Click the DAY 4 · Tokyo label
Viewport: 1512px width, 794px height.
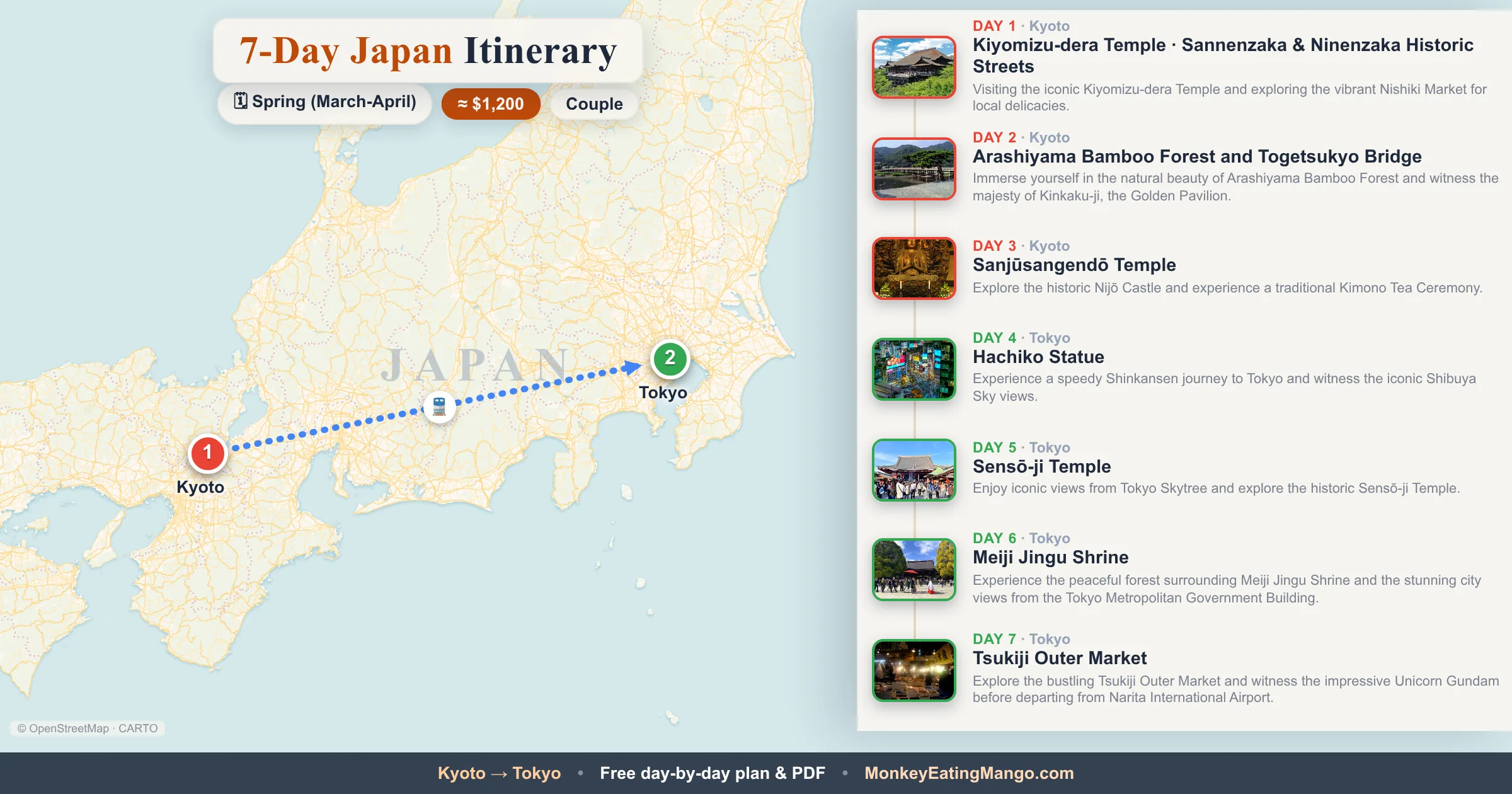click(1021, 338)
